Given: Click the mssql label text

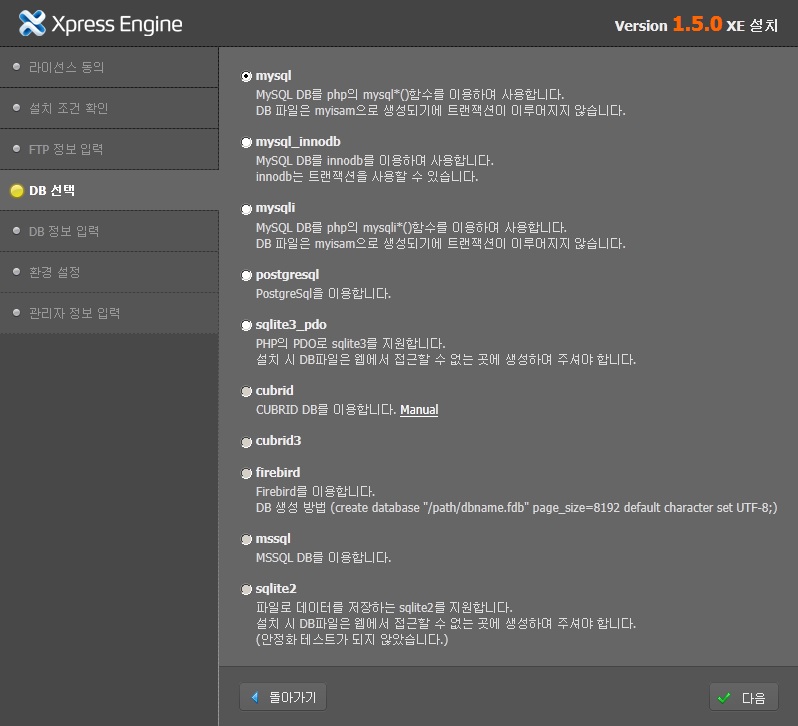Looking at the screenshot, I should [273, 539].
